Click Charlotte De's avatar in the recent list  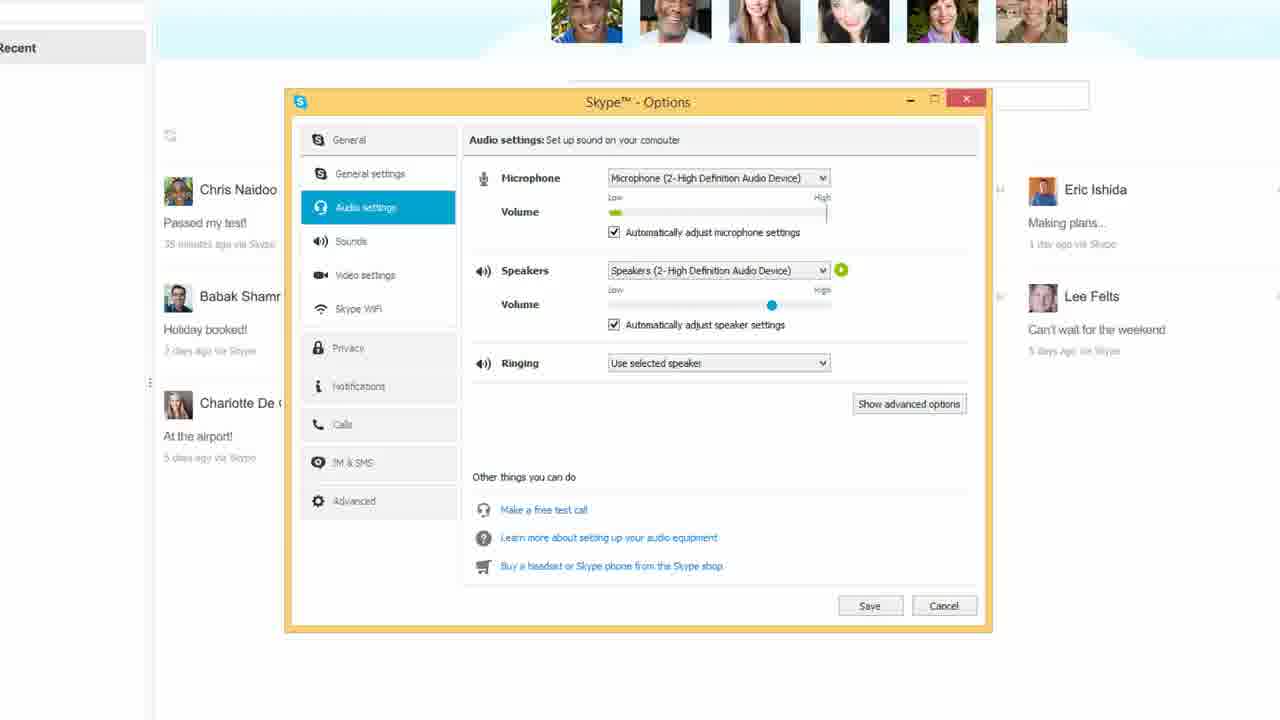coord(178,405)
